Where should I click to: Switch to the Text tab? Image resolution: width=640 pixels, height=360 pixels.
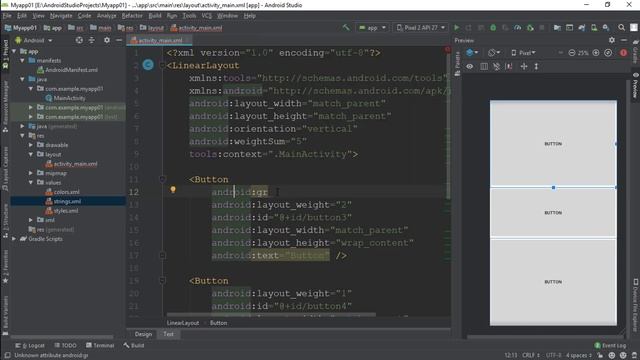168,334
